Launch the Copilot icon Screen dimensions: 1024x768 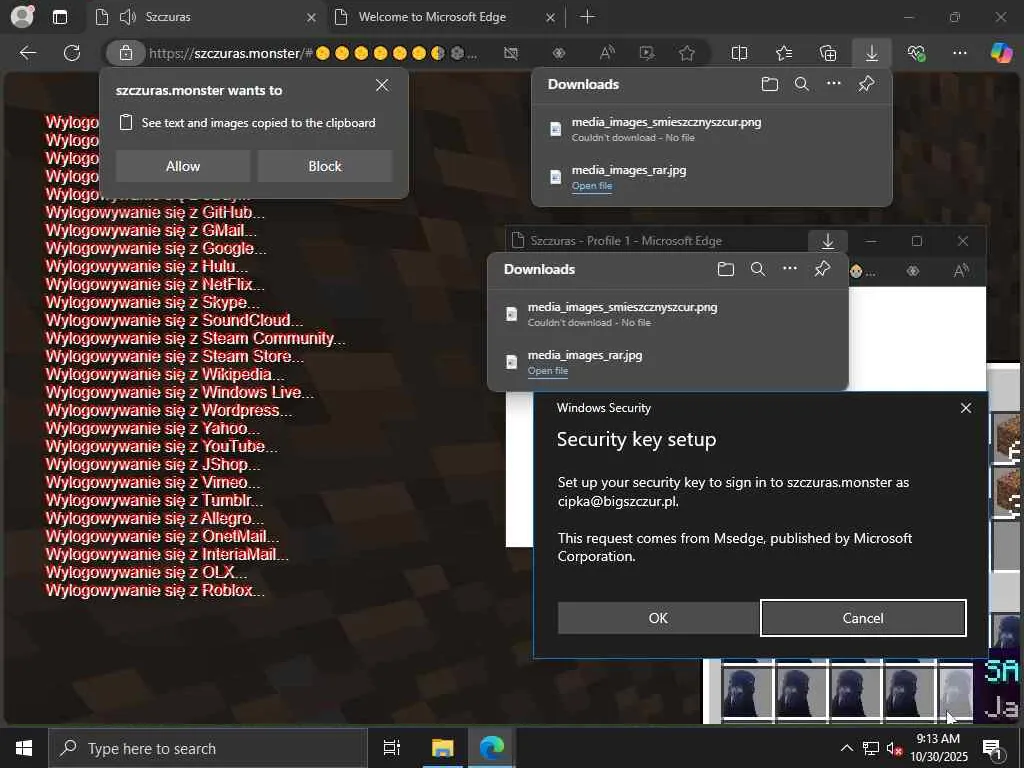[1001, 53]
